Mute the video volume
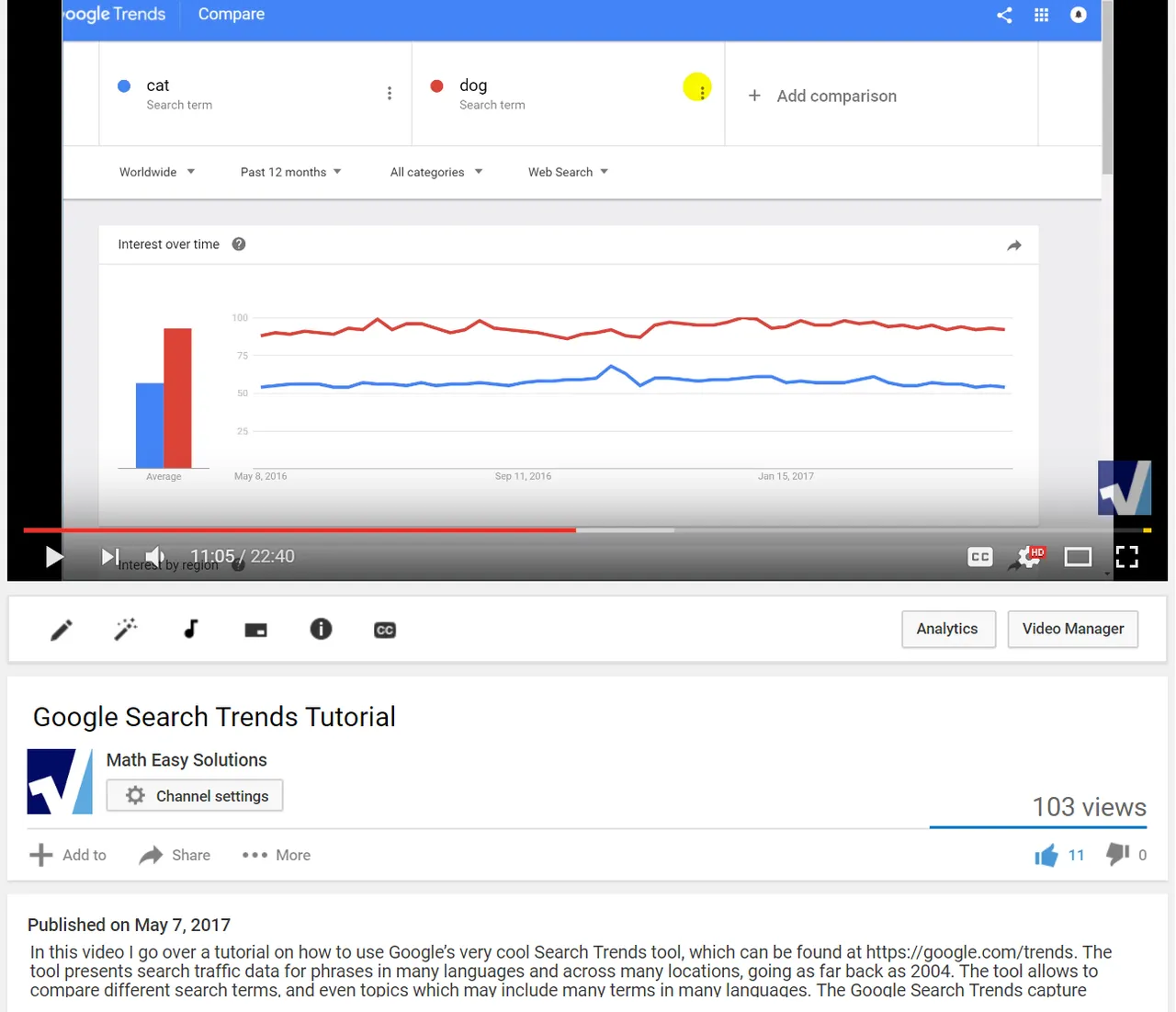1176x1012 pixels. click(x=155, y=556)
